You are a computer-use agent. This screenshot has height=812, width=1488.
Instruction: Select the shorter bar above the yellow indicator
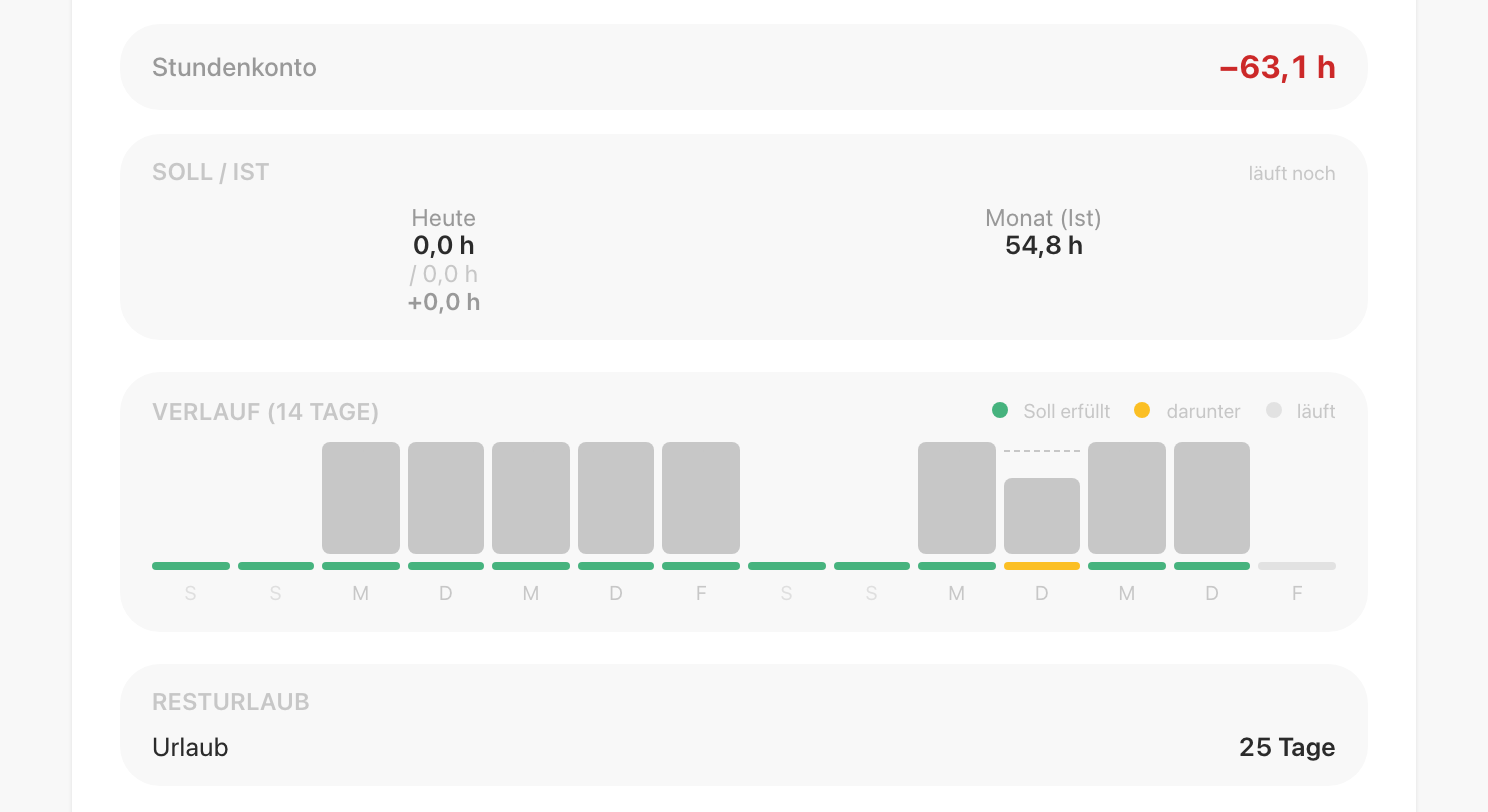point(1042,516)
